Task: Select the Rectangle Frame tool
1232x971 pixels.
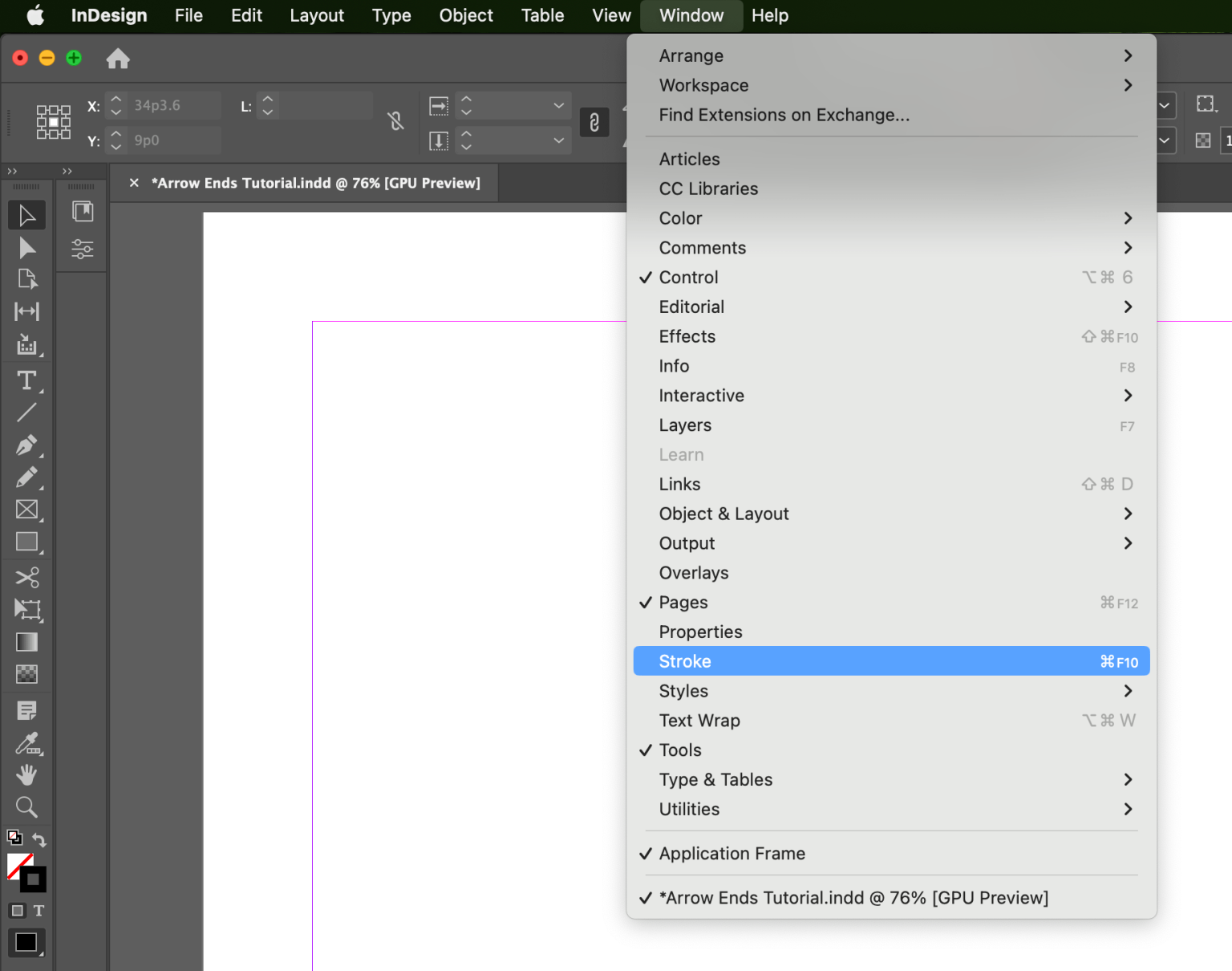Action: (26, 510)
